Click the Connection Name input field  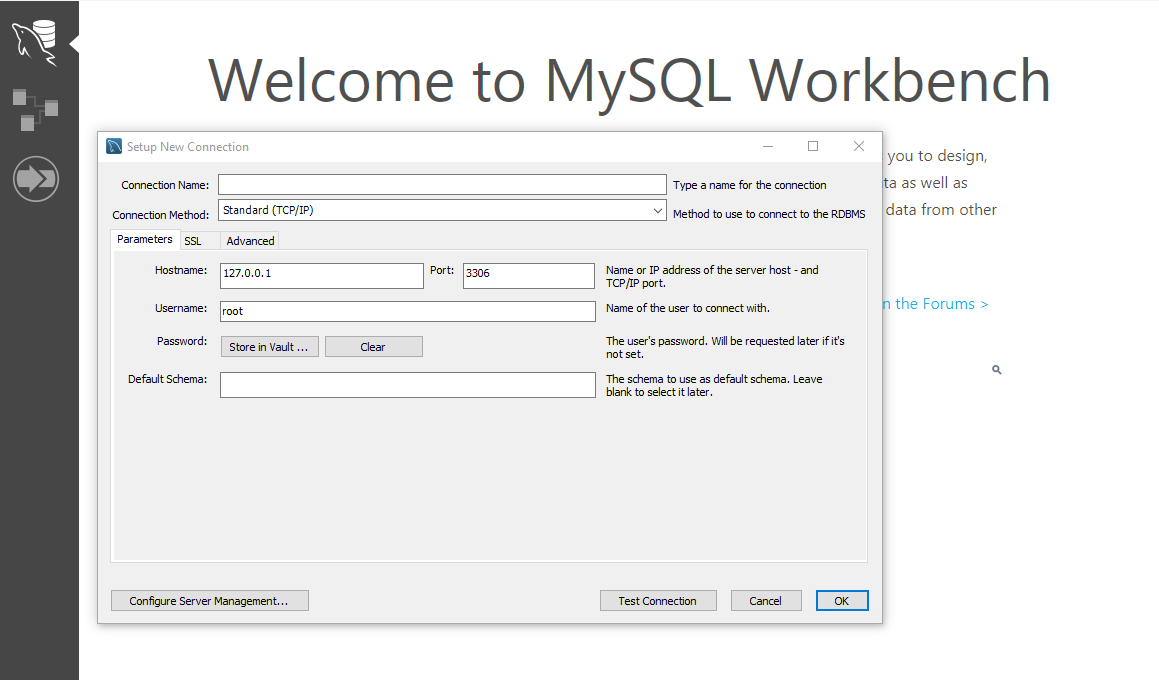442,185
